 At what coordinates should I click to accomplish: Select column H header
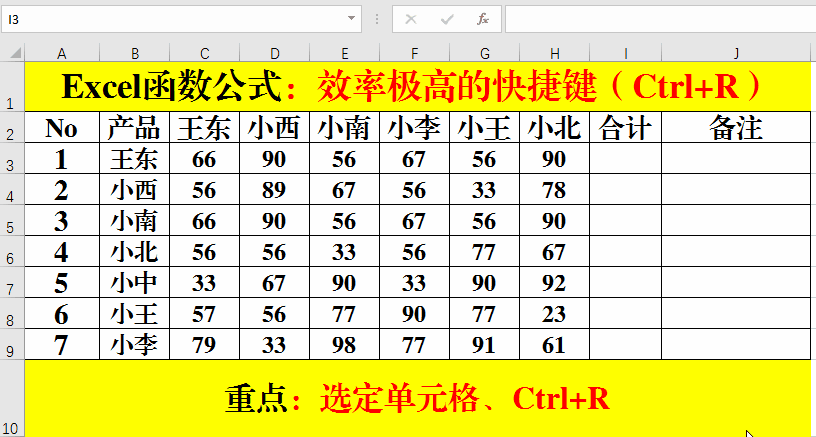coord(555,53)
